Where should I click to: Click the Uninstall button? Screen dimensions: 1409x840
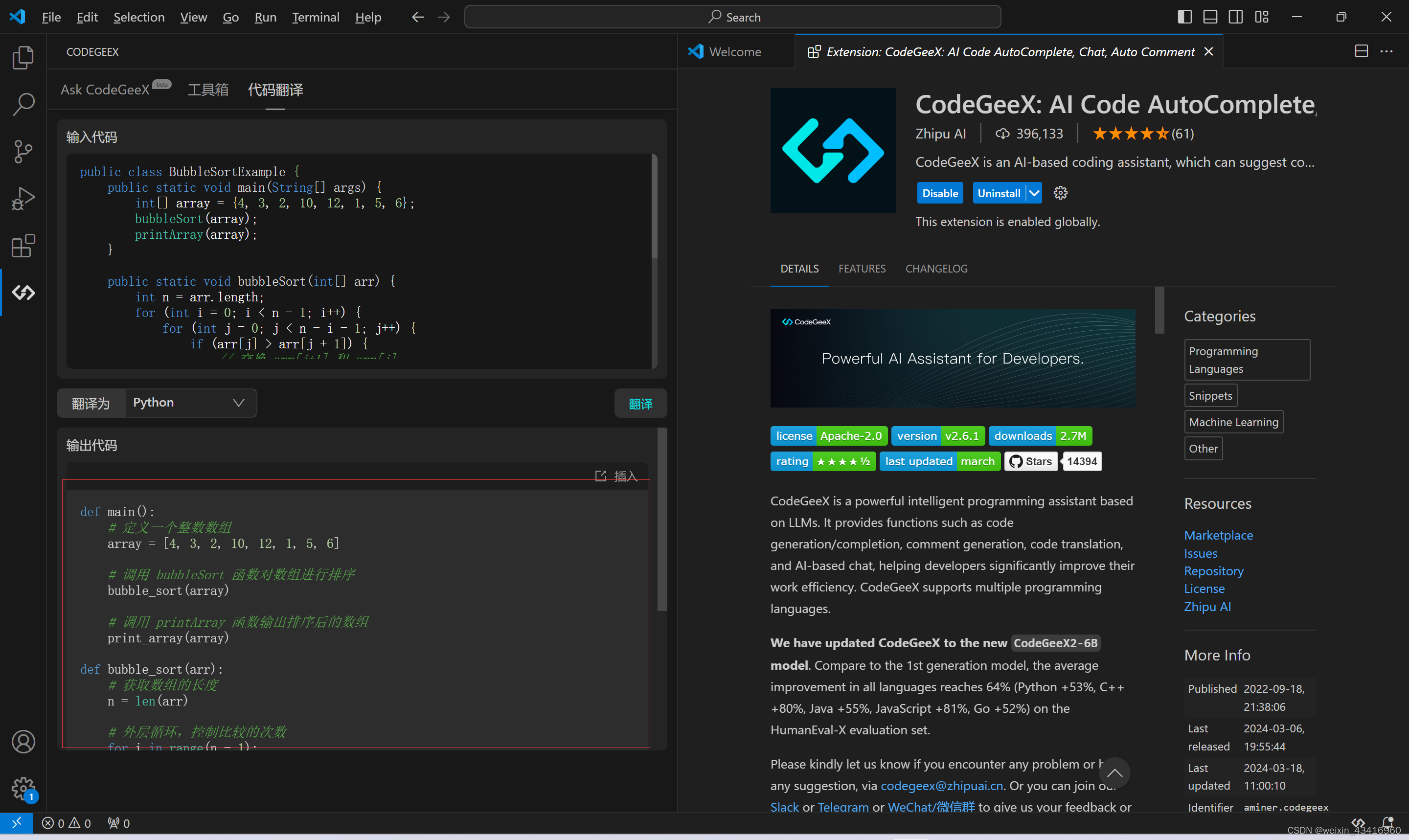(x=1000, y=193)
